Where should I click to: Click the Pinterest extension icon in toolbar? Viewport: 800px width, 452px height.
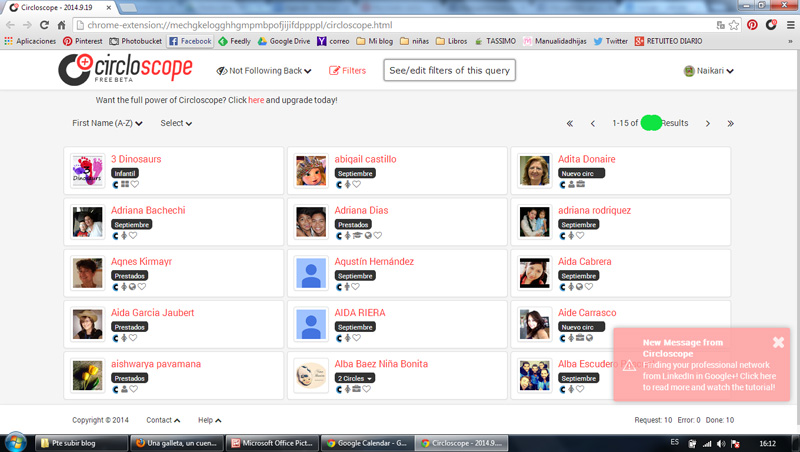point(752,25)
